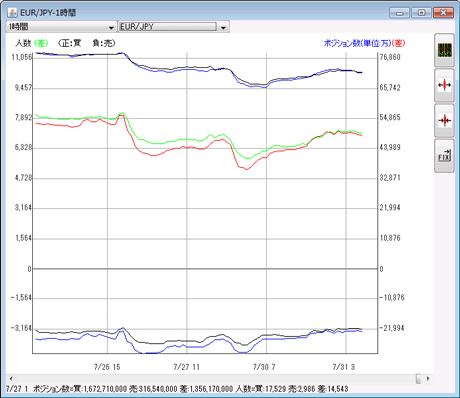Viewport: 460px width, 398px height.
Task: Open the 1時間 timeframe dropdown
Action: point(61,27)
